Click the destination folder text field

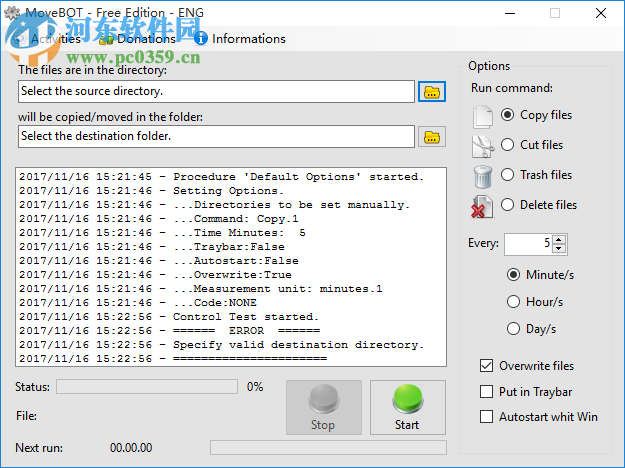coord(216,136)
